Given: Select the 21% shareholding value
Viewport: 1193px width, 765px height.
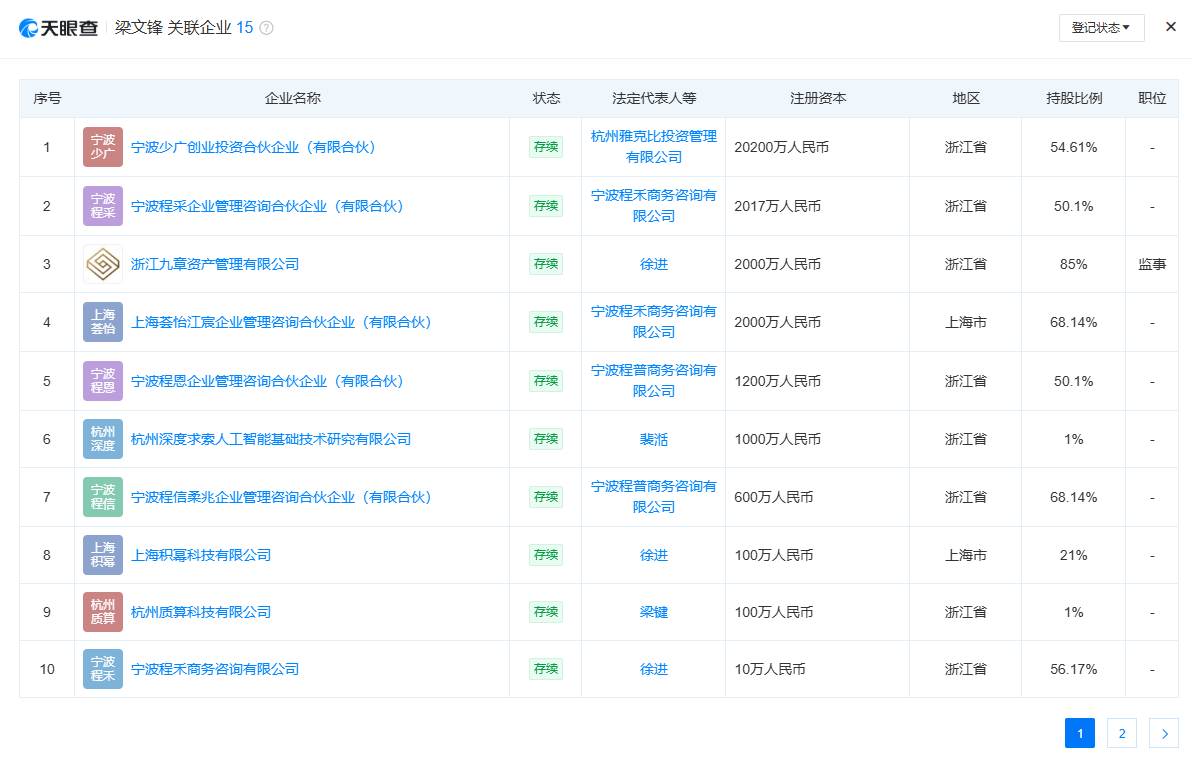Looking at the screenshot, I should click(x=1074, y=555).
